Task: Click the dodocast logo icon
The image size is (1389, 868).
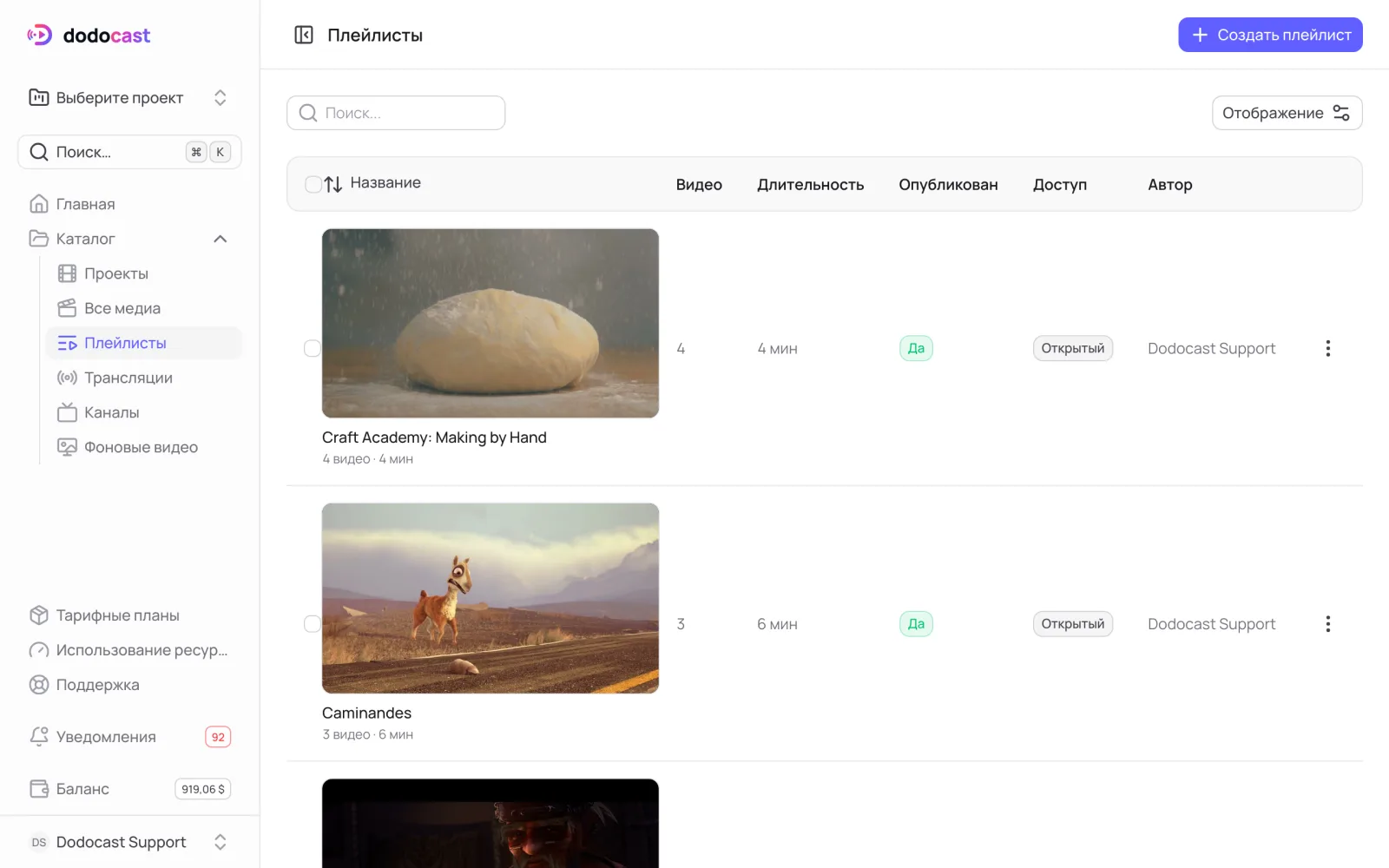Action: pos(40,35)
